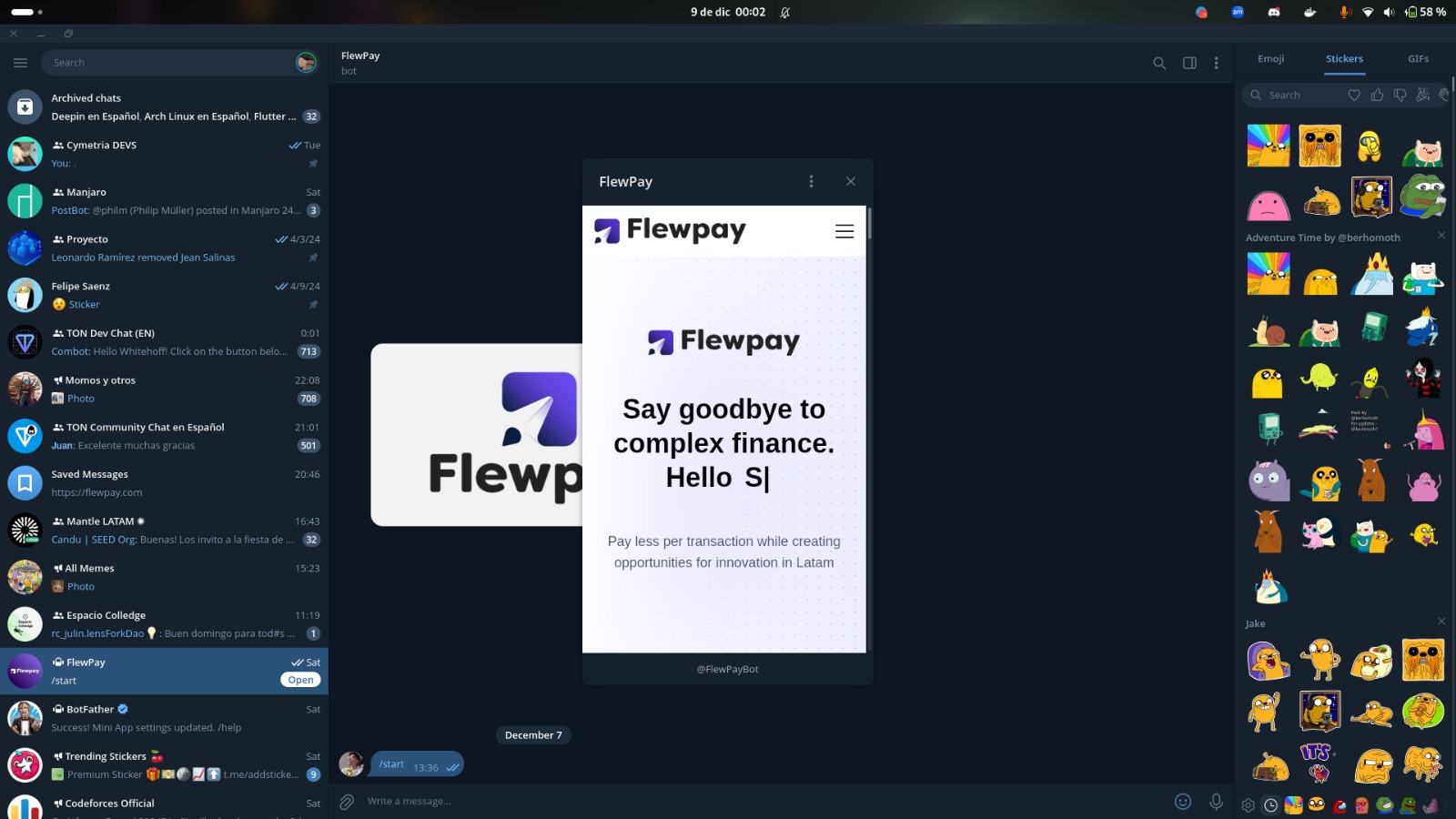Open Momos y otros channel
1456x819 pixels.
tap(164, 389)
